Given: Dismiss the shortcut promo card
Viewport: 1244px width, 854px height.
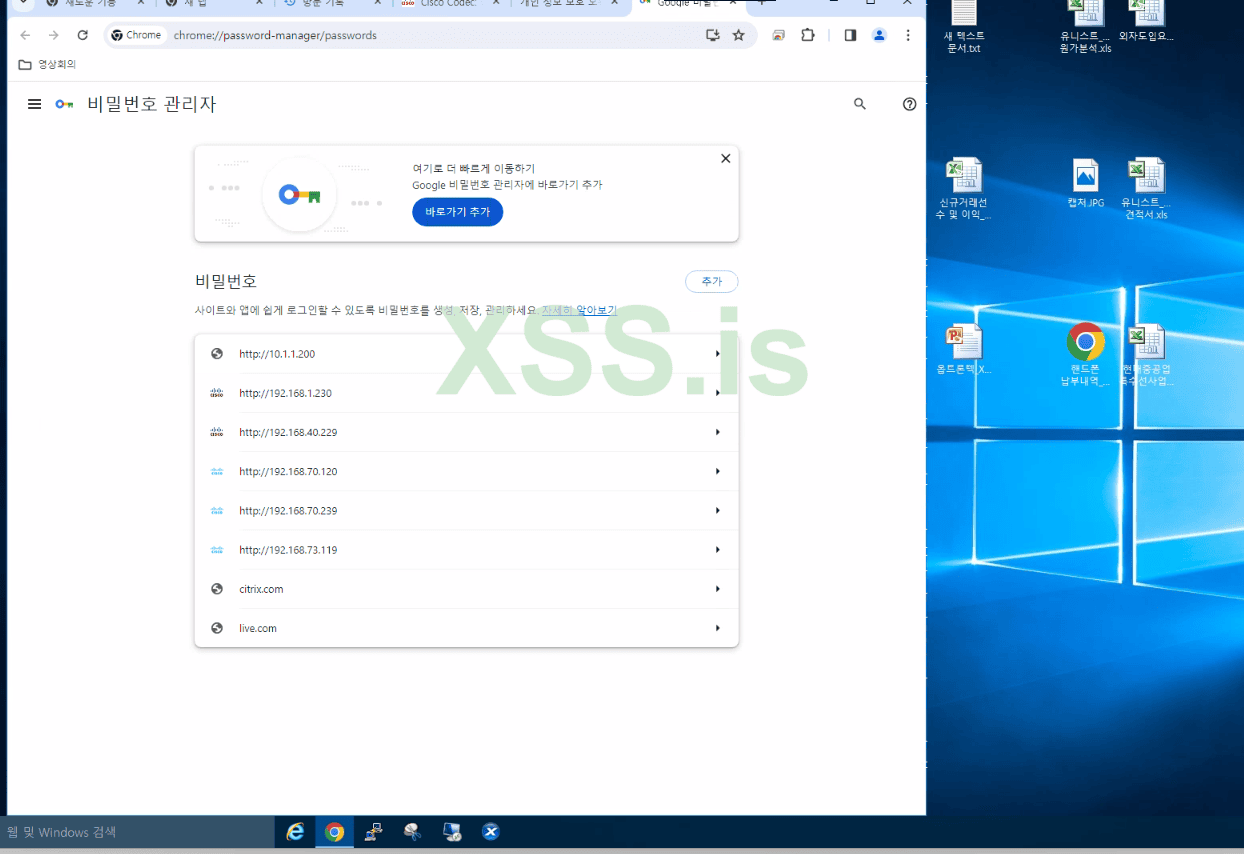Looking at the screenshot, I should coord(726,158).
